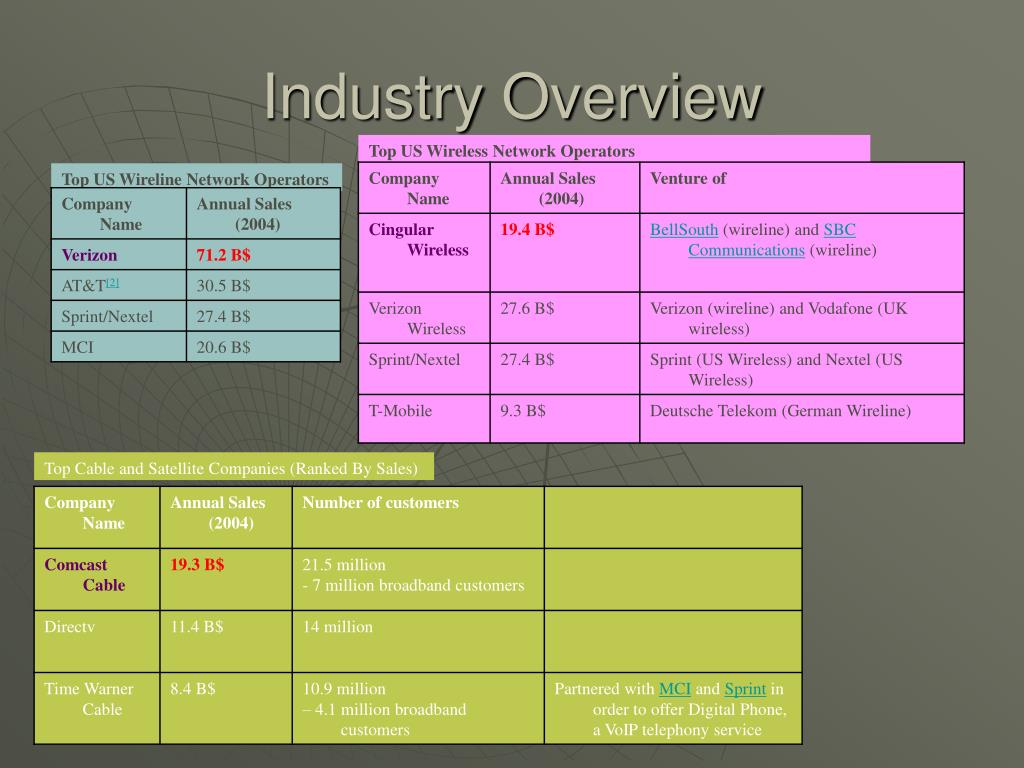Click the Top US Wireline Network Operators heading

[x=195, y=180]
